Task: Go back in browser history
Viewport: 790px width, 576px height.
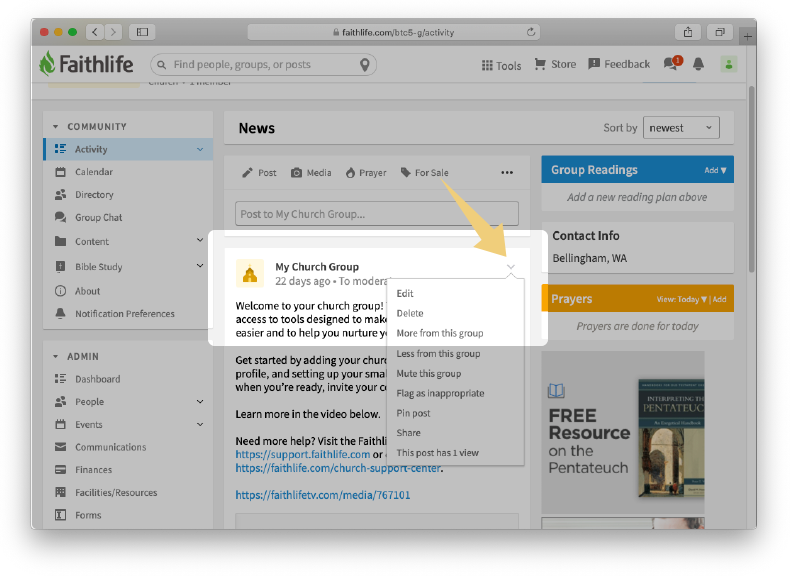Action: (95, 32)
